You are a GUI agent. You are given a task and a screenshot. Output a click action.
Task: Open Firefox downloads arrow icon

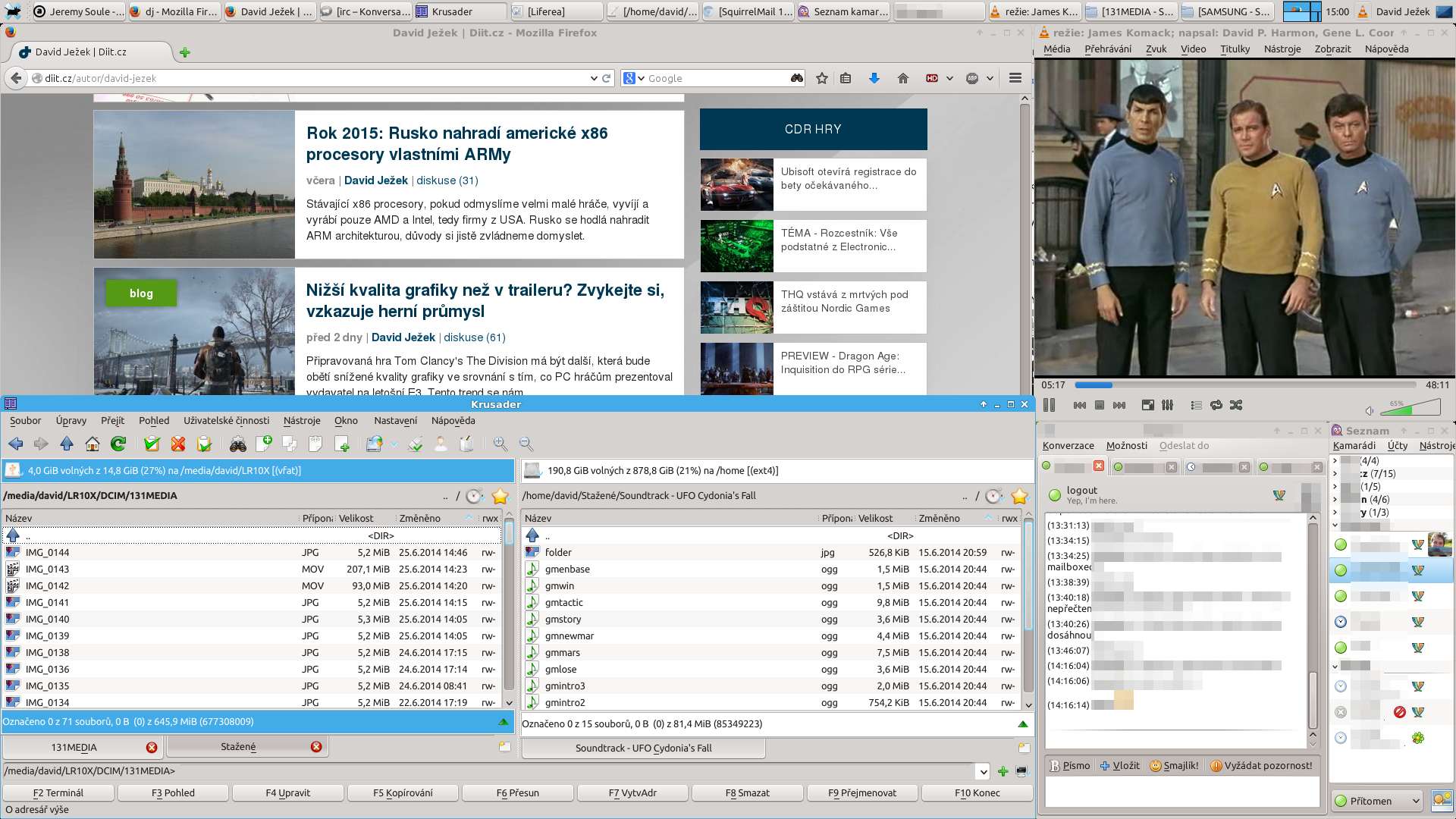point(874,78)
